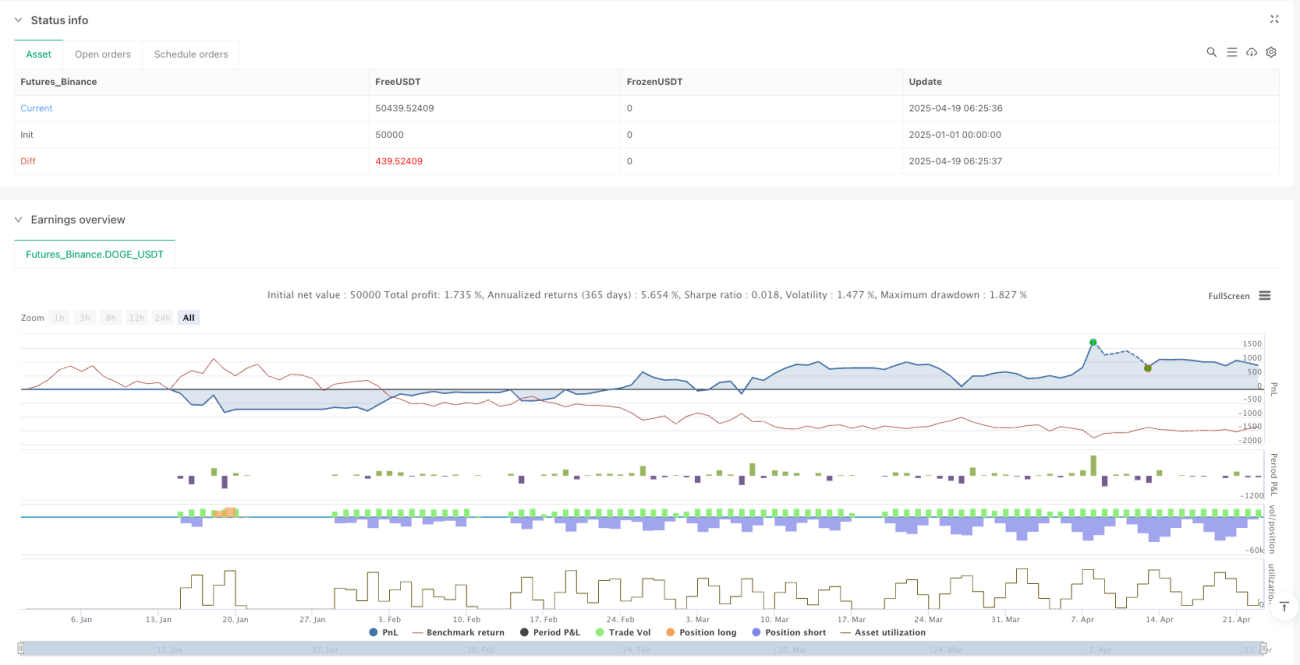Select the Futures_Binance.DOGE_USDT tab
This screenshot has height=665, width=1300.
coord(95,254)
